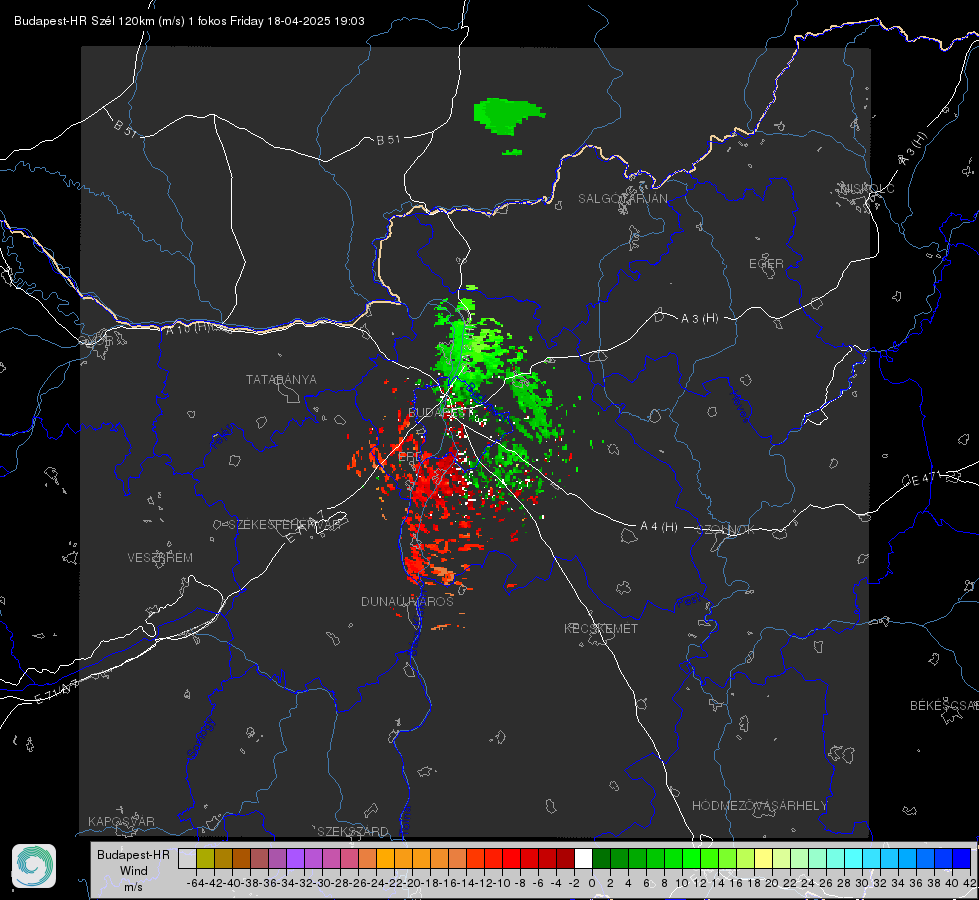
Task: Pick the dark red swatch between -4 and -2
Action: [x=565, y=858]
